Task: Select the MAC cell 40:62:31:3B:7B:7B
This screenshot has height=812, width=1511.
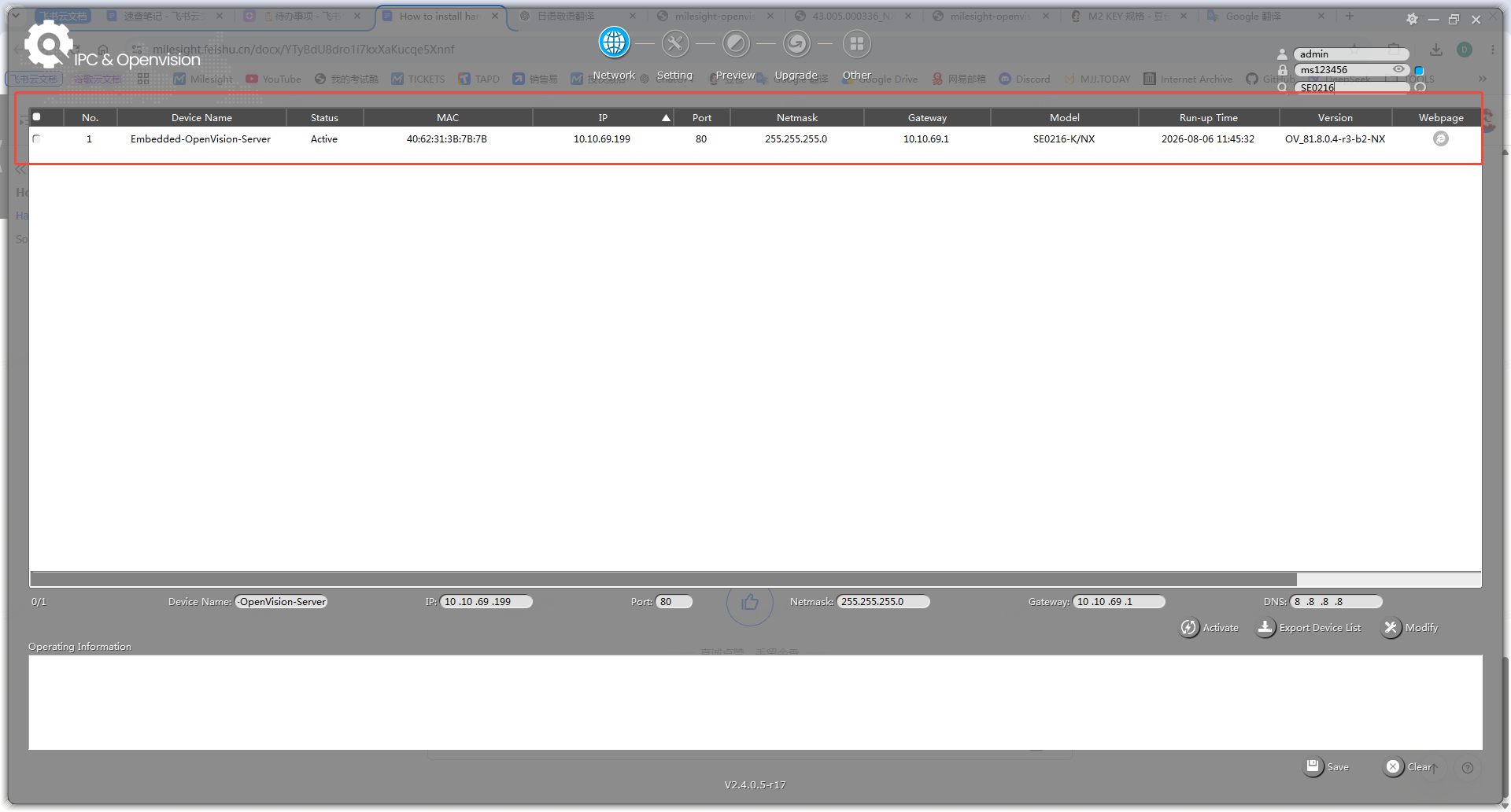Action: [x=447, y=138]
